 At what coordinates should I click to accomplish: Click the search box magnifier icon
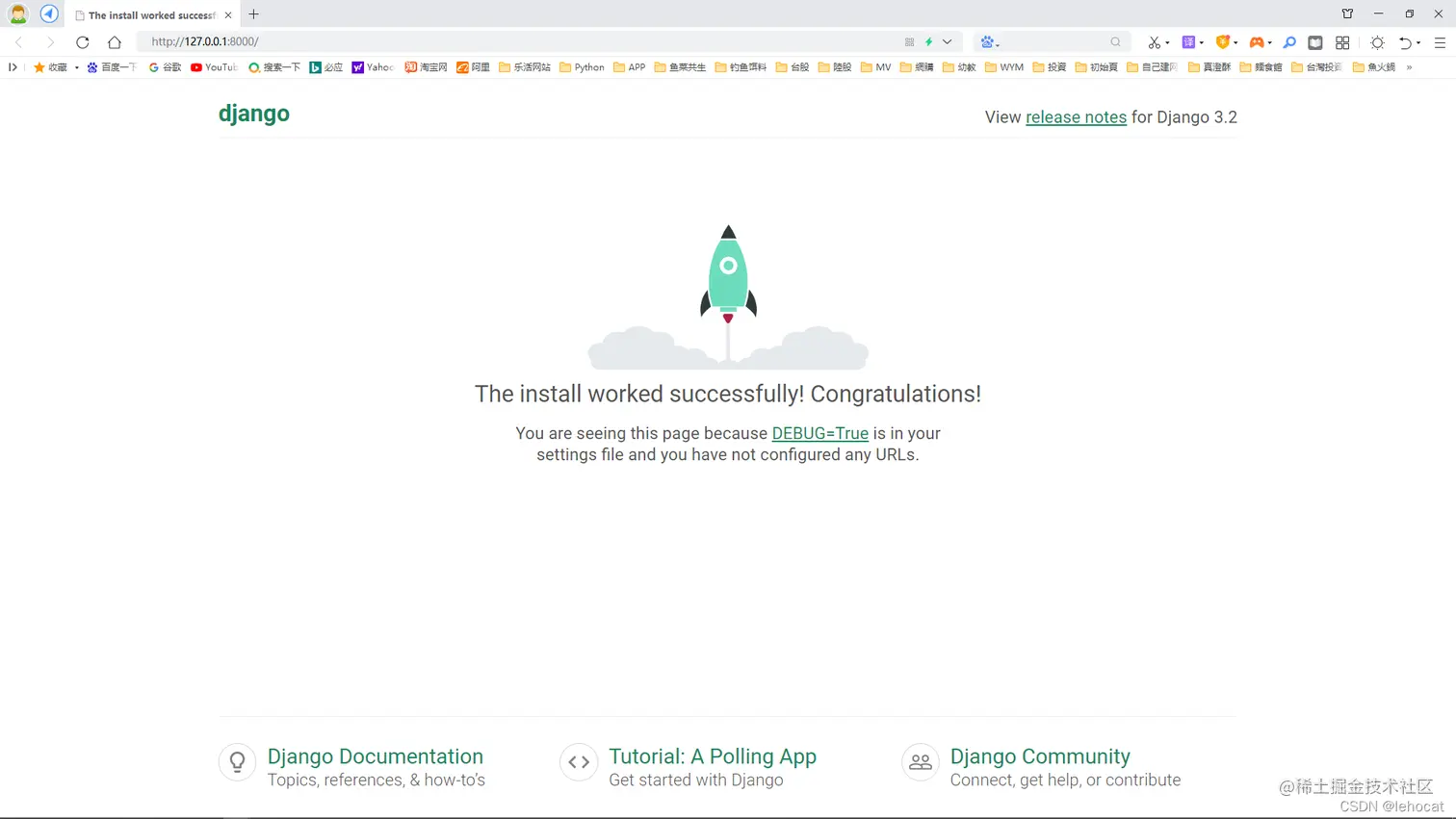(1115, 42)
